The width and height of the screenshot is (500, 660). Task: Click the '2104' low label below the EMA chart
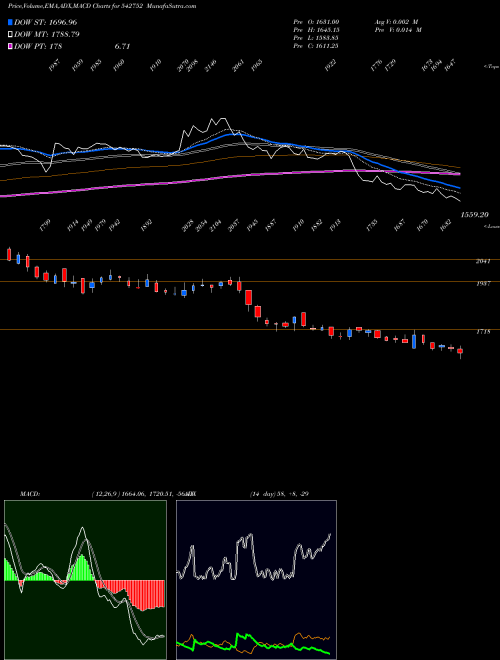click(215, 225)
